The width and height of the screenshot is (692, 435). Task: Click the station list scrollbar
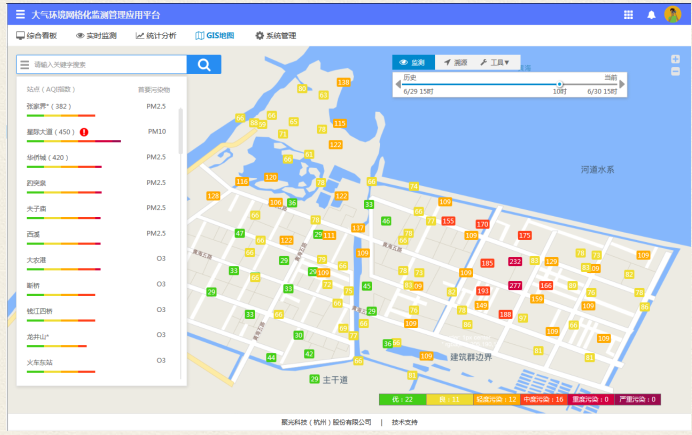(181, 131)
